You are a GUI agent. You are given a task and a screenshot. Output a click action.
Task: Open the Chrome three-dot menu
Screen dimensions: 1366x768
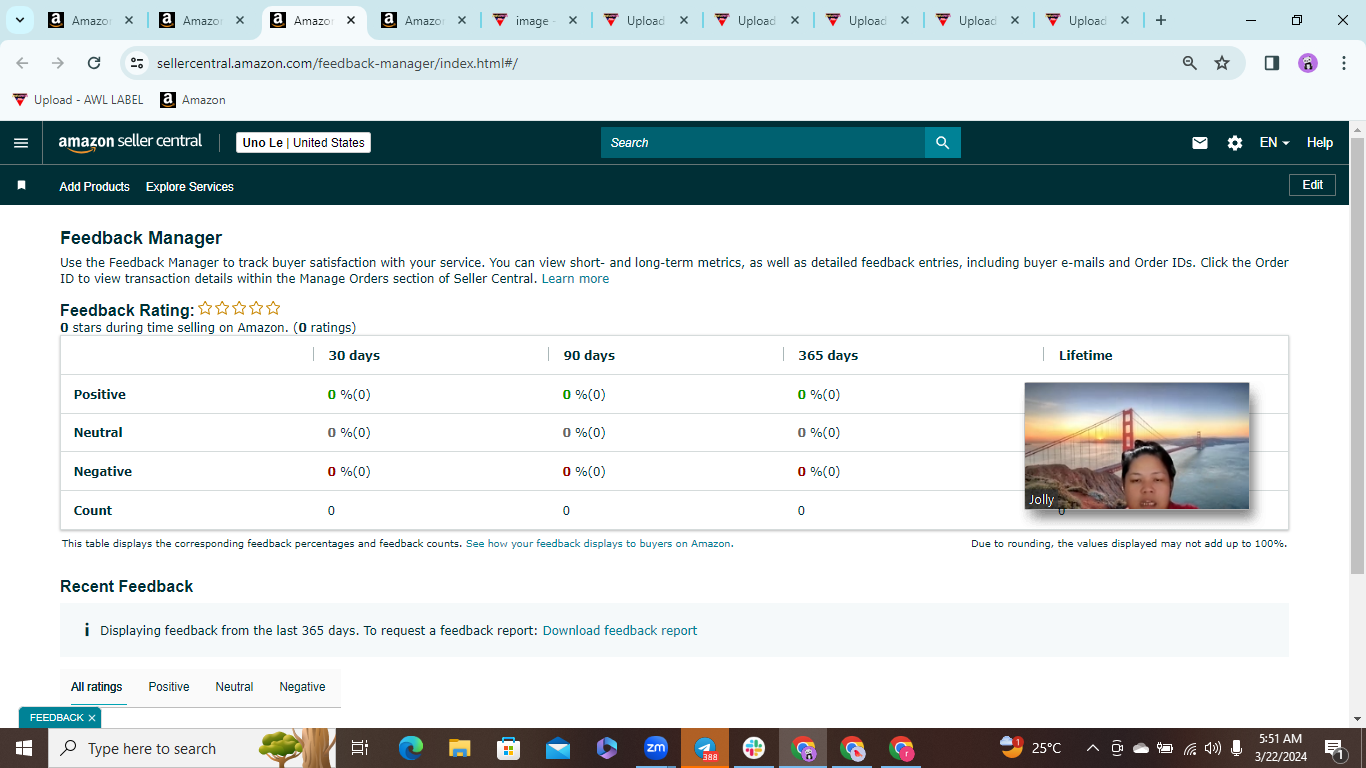[x=1344, y=63]
